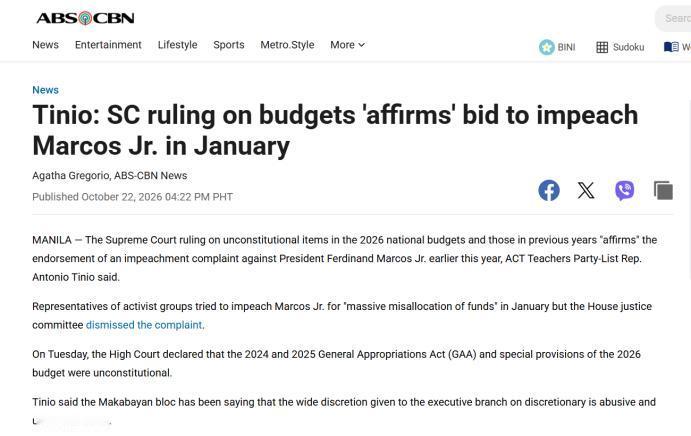Expand the More dropdown menu
The height and width of the screenshot is (436, 691).
pos(347,45)
